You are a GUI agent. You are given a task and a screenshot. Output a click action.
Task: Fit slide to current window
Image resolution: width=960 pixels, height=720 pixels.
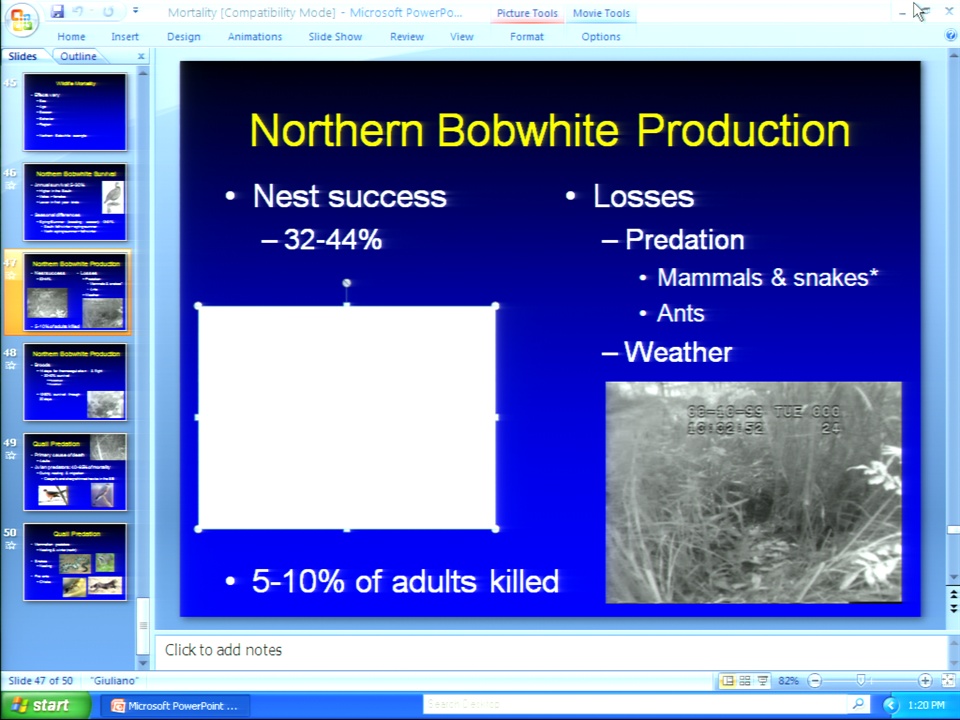pyautogui.click(x=948, y=680)
